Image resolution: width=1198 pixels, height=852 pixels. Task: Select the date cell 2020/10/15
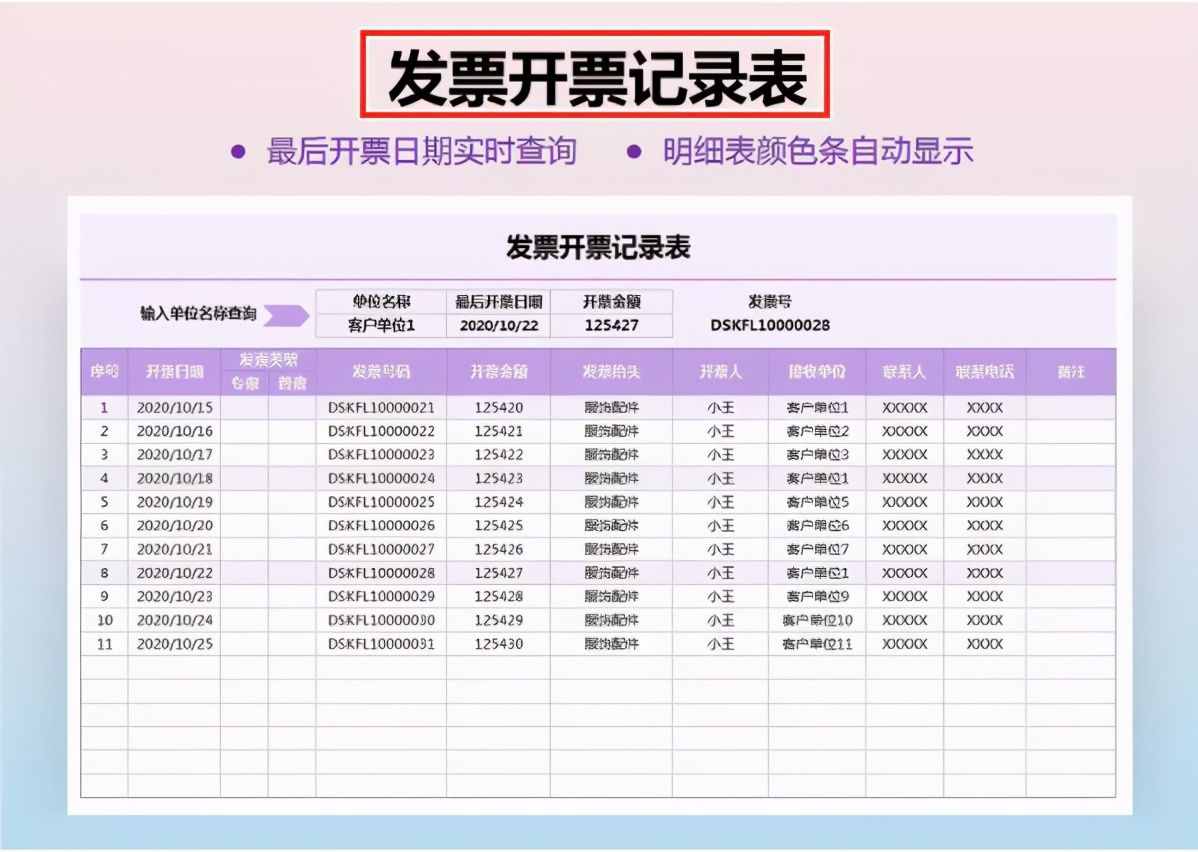point(174,408)
